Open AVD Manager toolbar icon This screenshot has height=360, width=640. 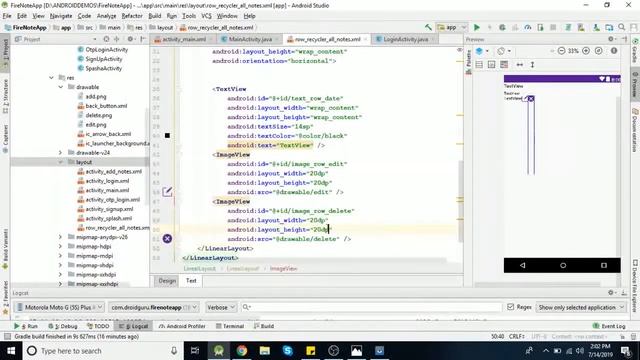581,27
